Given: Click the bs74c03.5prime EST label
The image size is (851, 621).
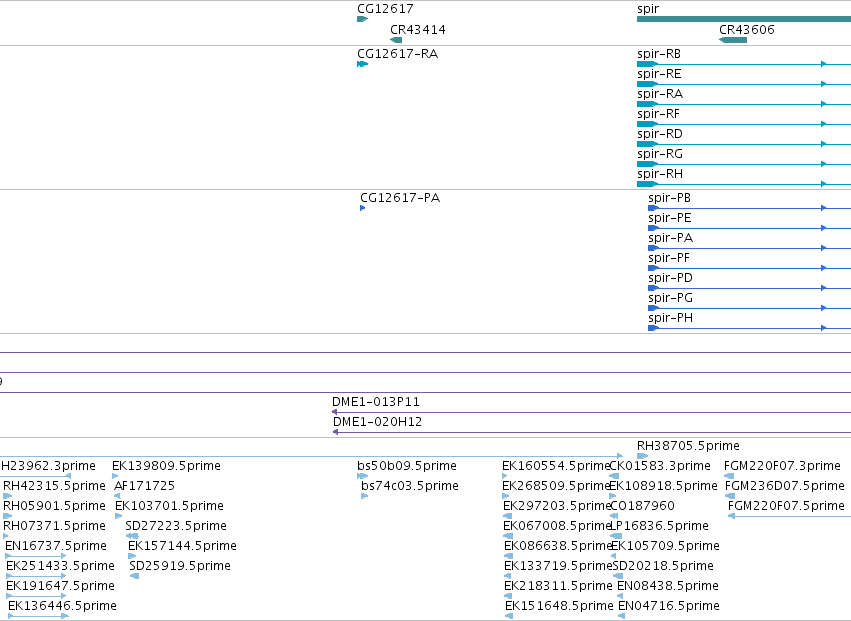Looking at the screenshot, I should [410, 486].
